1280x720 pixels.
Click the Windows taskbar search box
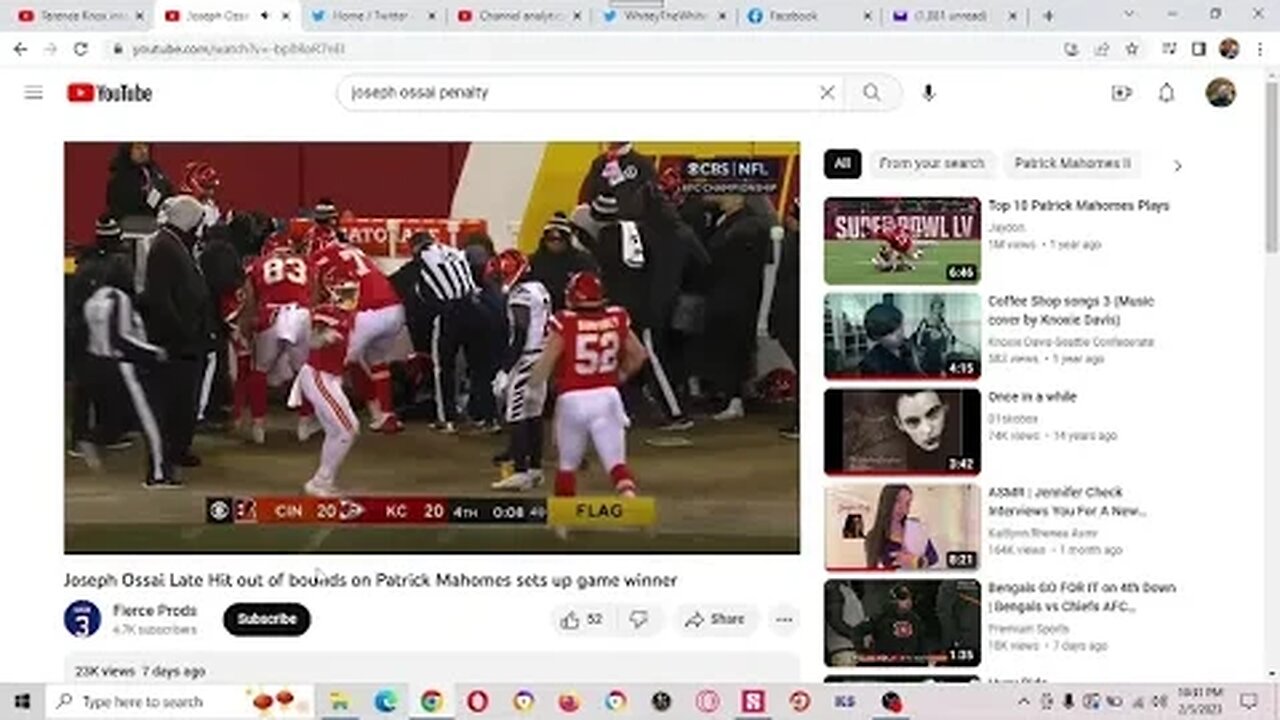coord(180,702)
